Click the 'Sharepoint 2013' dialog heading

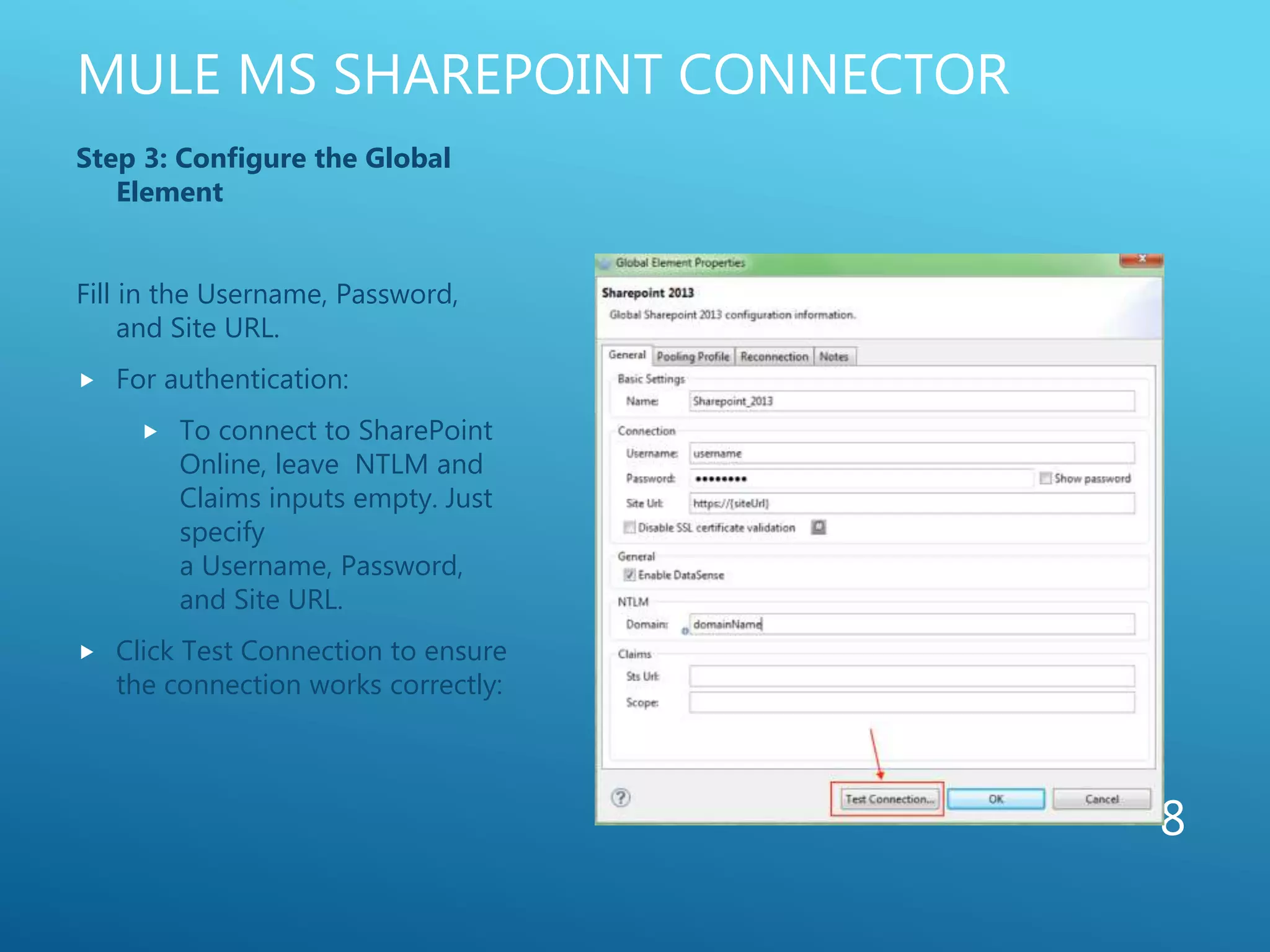tap(647, 293)
